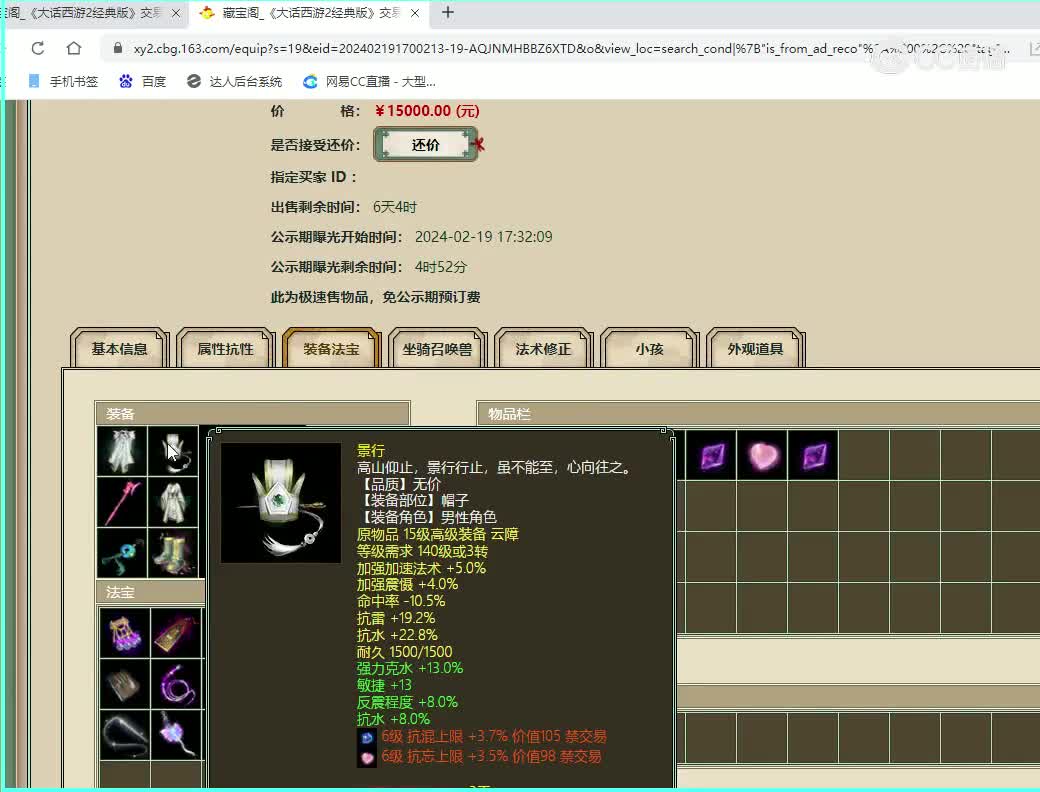Click the 强力克水 +13.0% attribute line
This screenshot has width=1040, height=792.
(x=410, y=668)
